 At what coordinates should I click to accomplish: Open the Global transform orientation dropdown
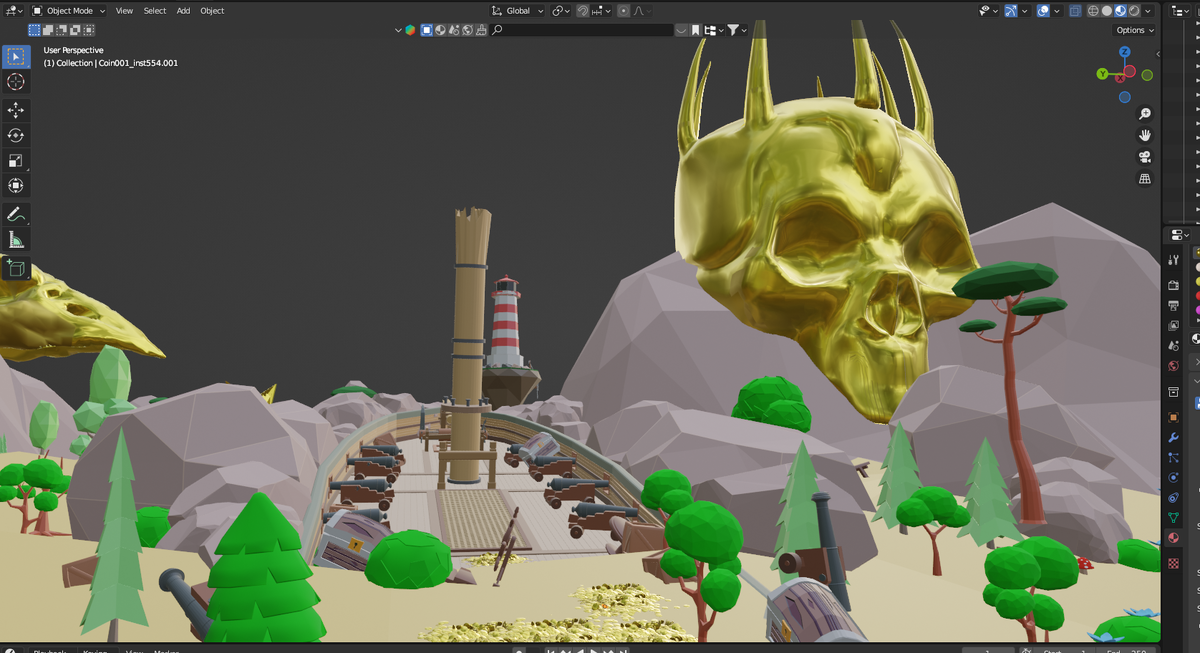click(x=518, y=11)
